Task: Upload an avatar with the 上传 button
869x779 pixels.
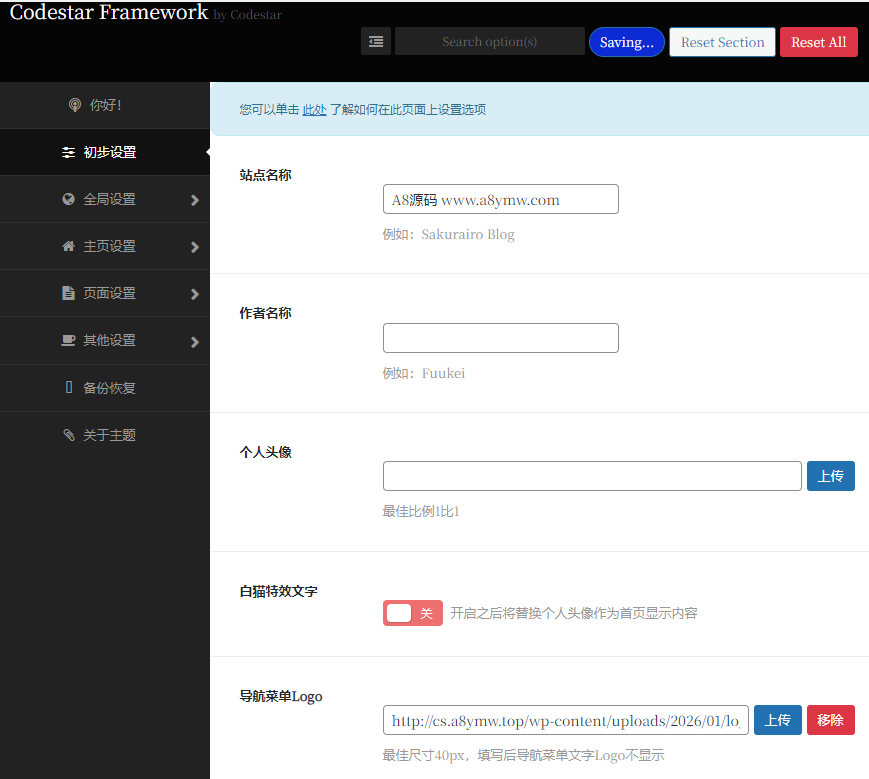Action: [x=830, y=476]
